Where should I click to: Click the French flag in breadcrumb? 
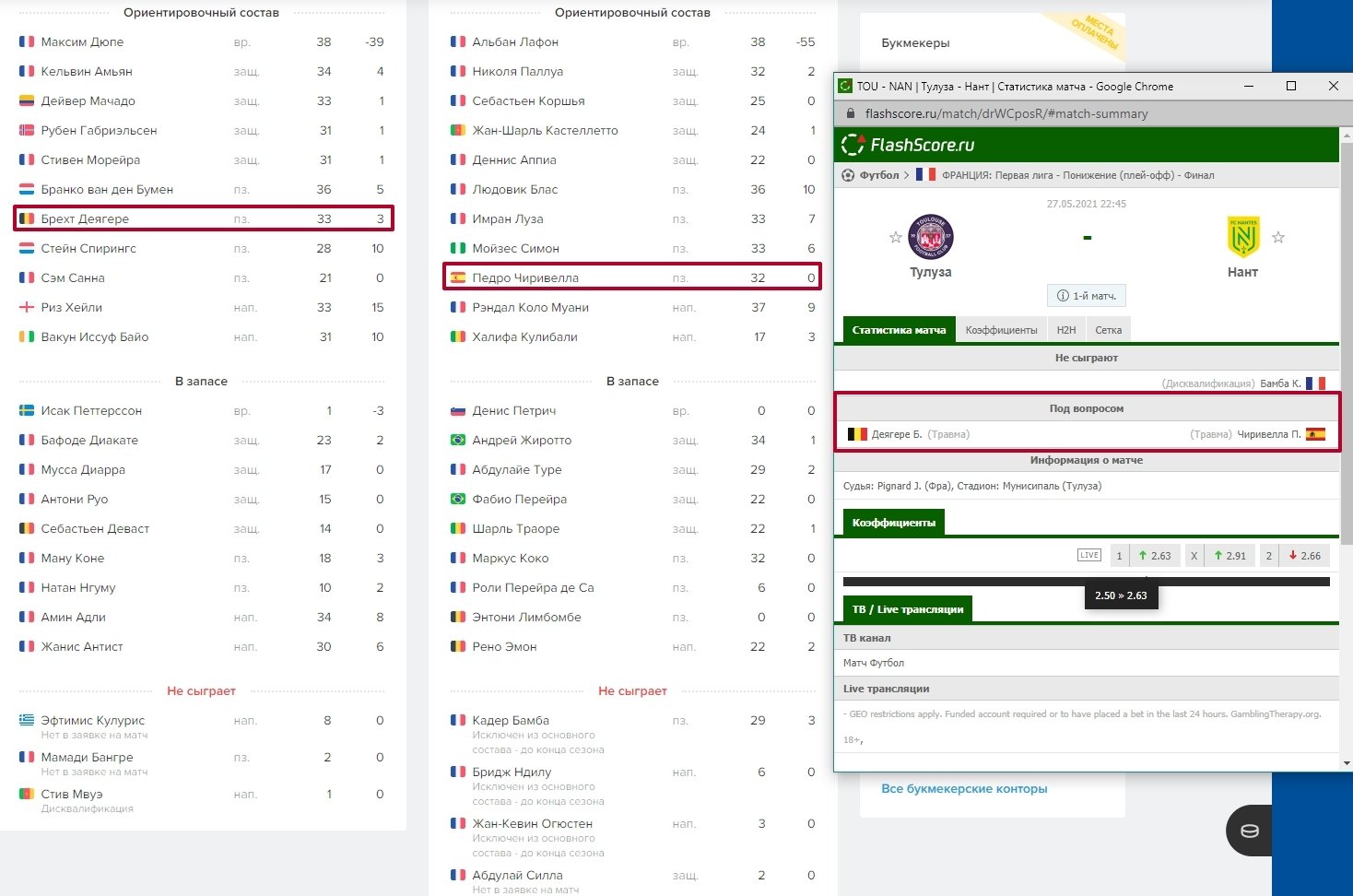(925, 175)
